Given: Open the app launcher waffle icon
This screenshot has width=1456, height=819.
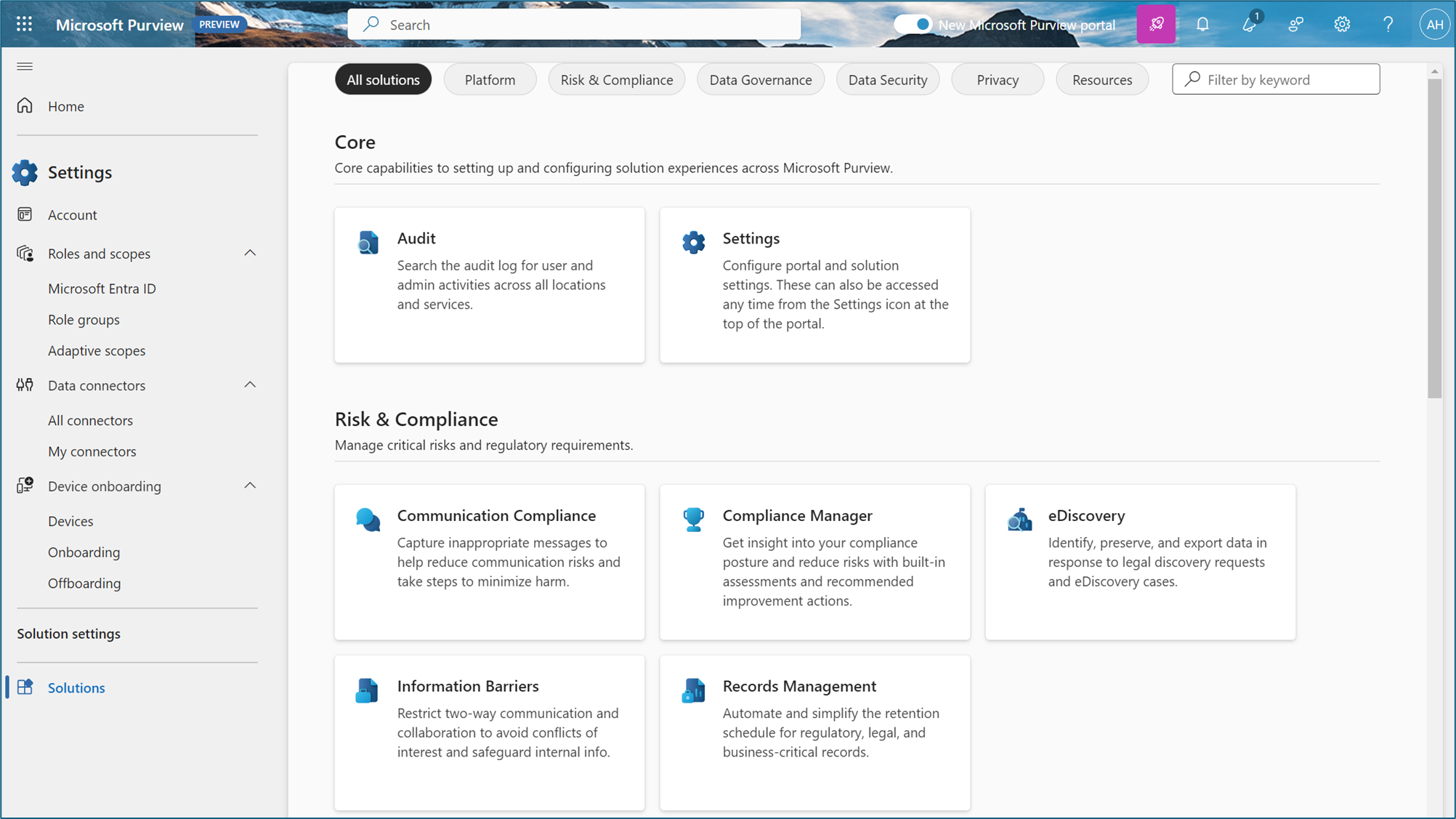Looking at the screenshot, I should click(24, 24).
